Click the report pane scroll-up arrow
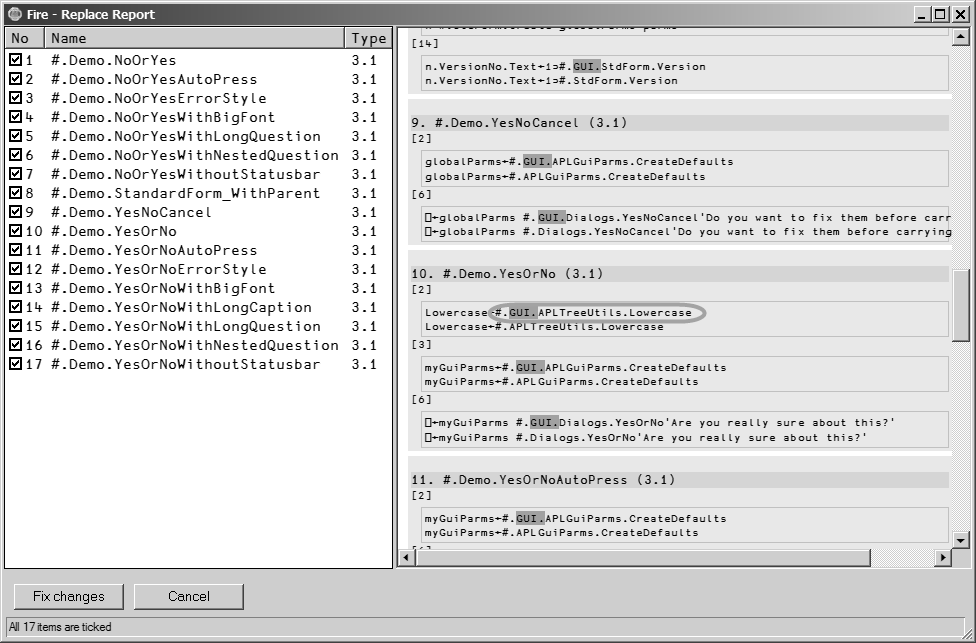 [960, 37]
